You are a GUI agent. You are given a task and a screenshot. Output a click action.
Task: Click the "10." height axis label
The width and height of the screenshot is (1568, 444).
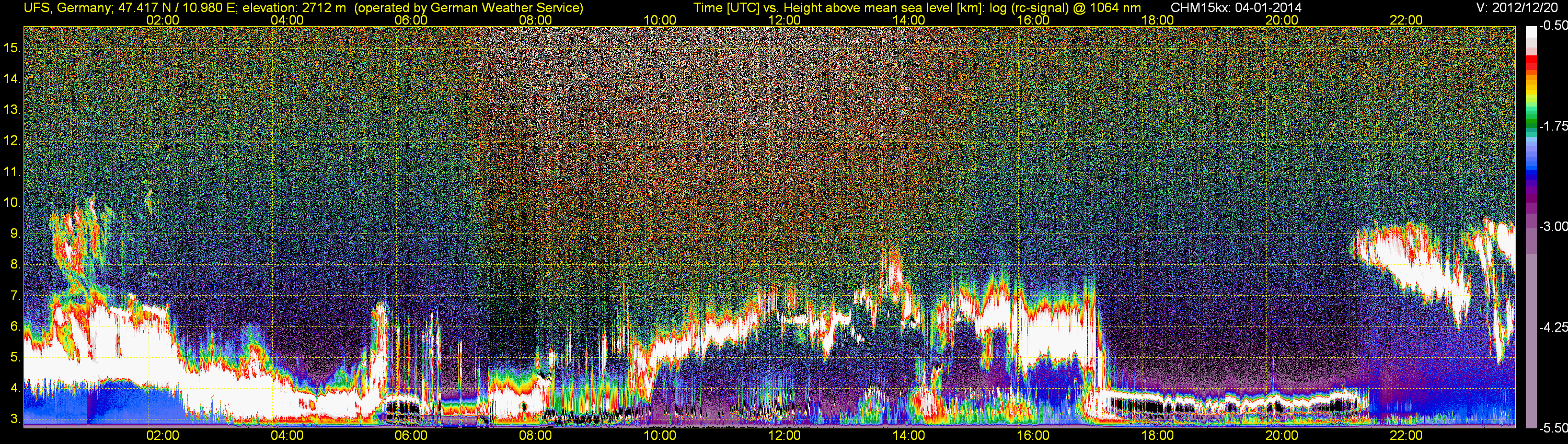[12, 203]
